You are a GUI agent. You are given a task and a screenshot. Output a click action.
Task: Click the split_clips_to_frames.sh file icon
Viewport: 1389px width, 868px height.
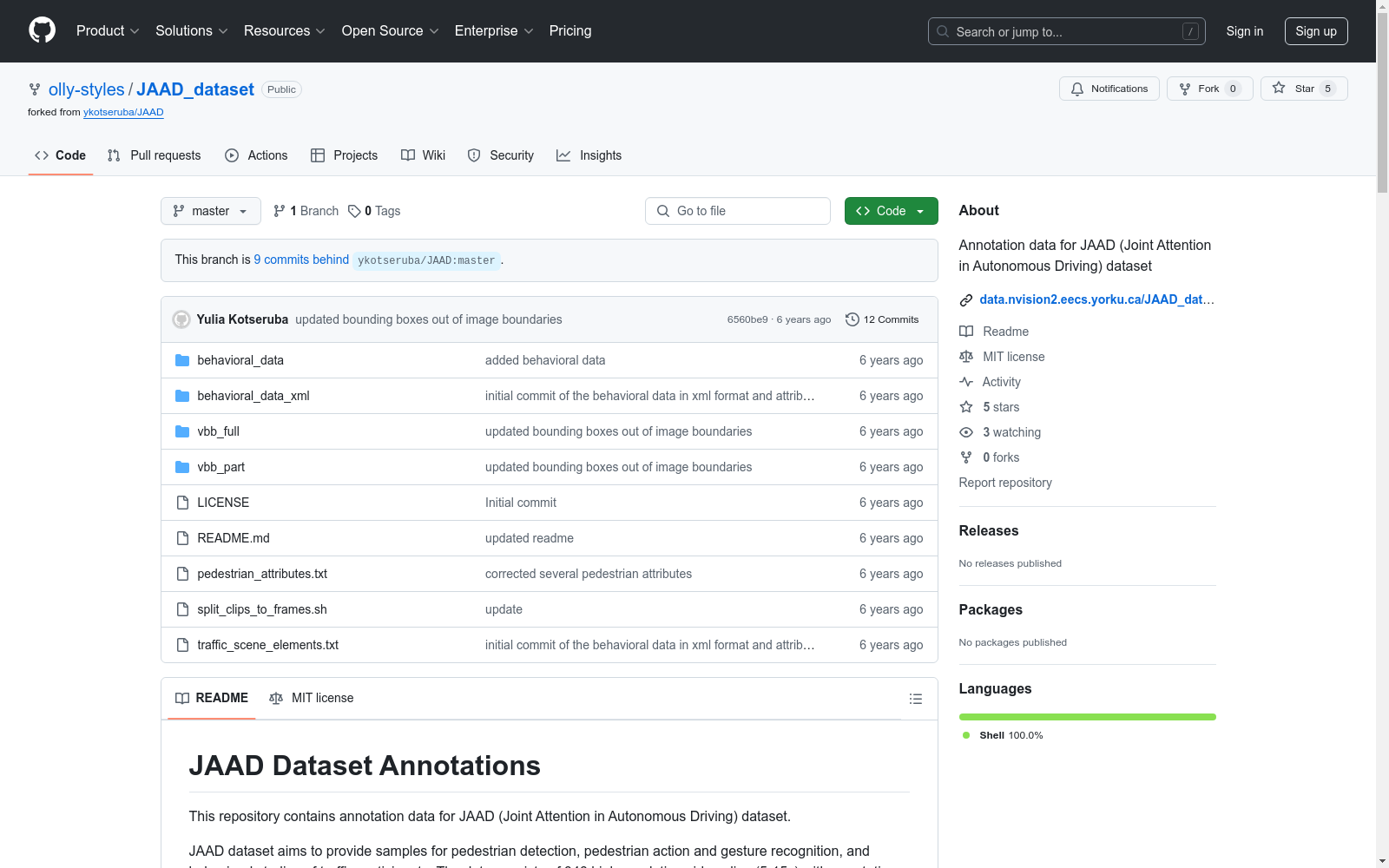click(182, 609)
